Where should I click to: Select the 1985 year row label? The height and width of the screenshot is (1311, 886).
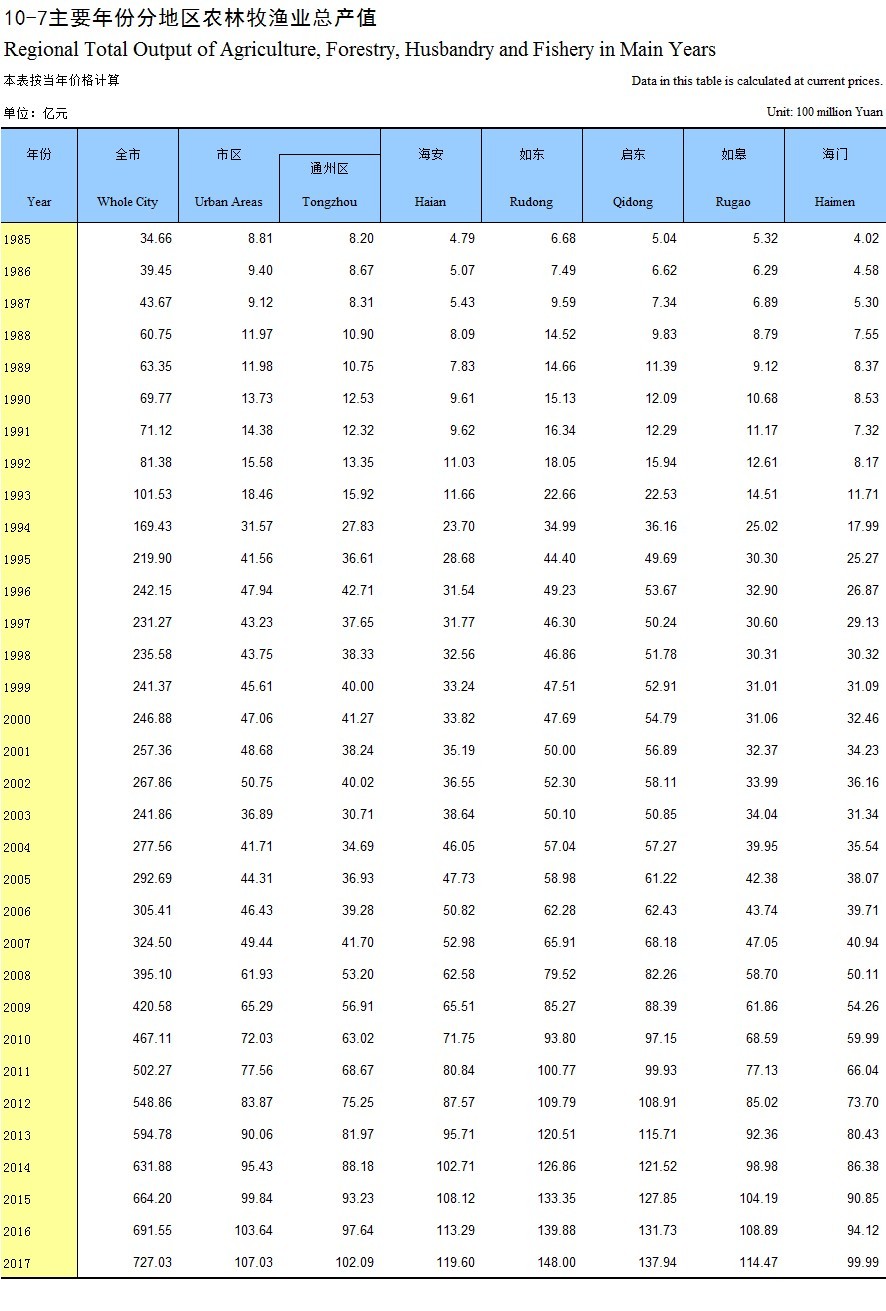tap(17, 240)
